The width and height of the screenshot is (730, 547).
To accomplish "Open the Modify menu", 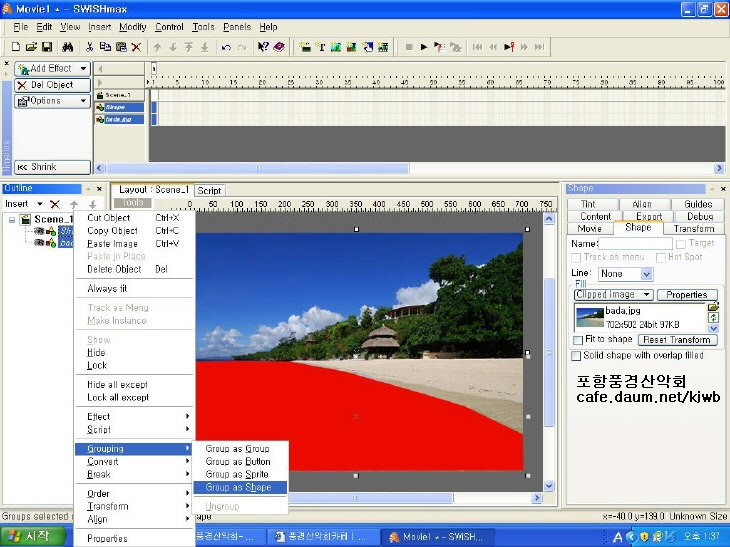I will 132,27.
